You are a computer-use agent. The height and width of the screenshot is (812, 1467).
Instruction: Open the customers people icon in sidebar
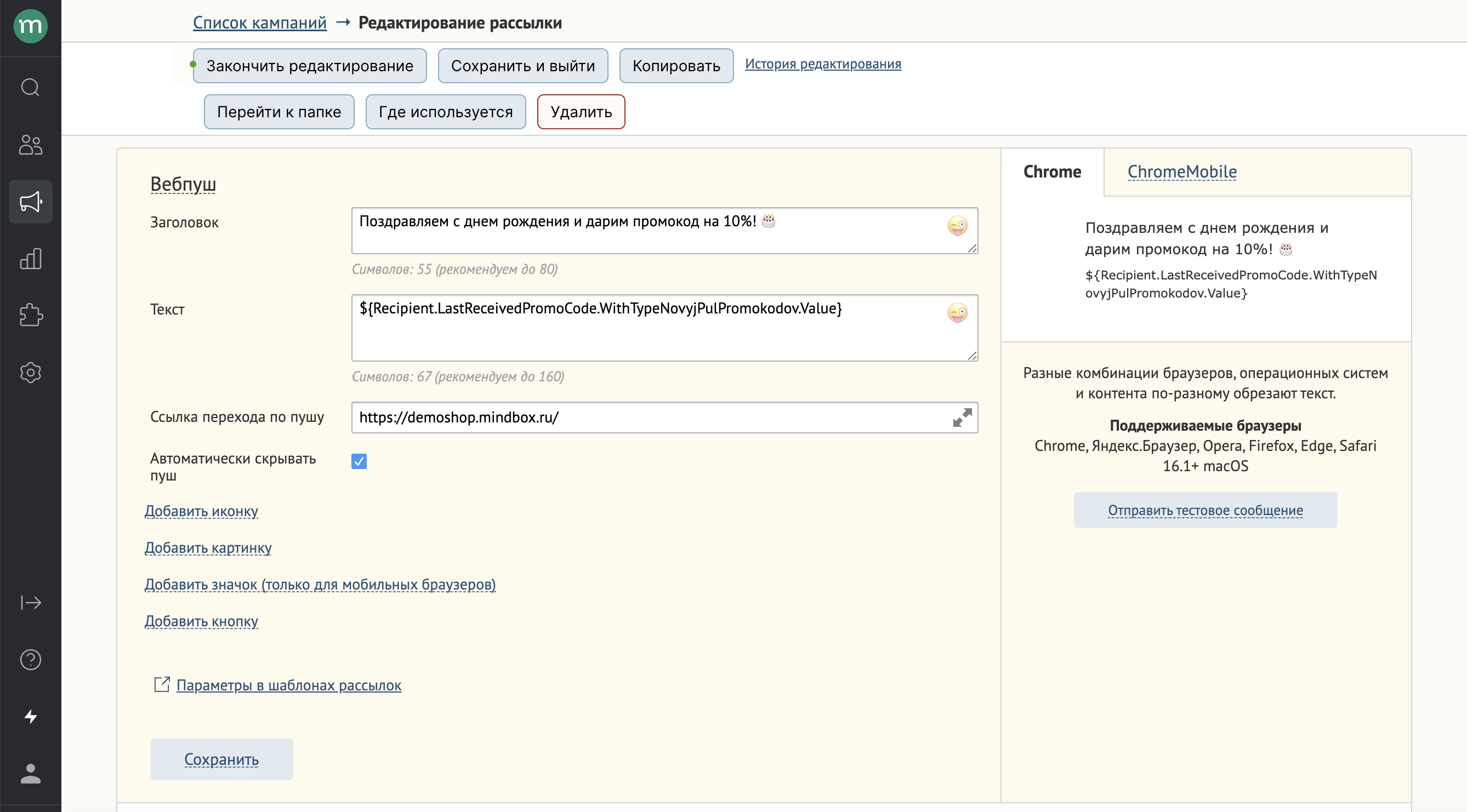pos(30,145)
